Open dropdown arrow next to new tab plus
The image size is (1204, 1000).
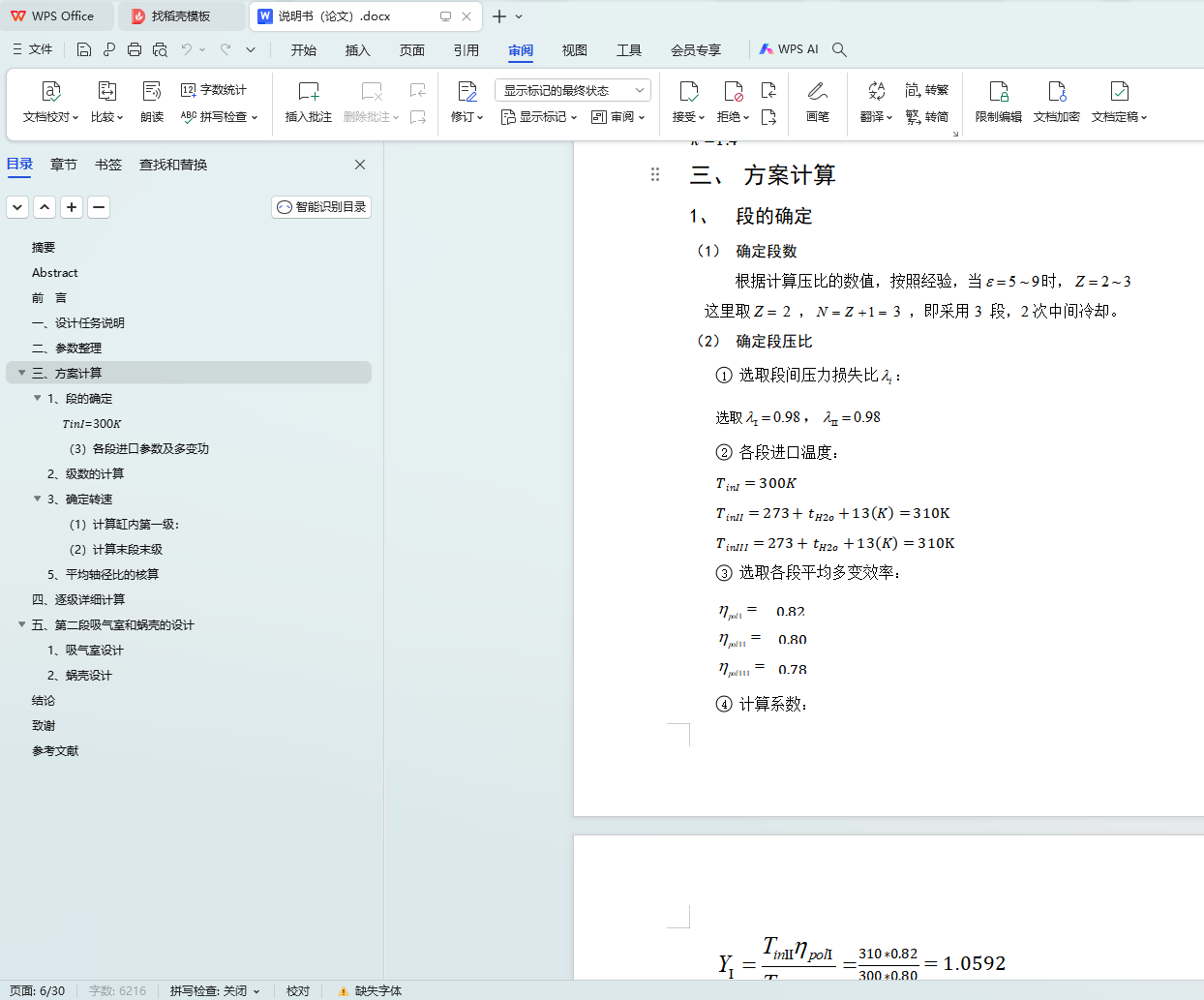pyautogui.click(x=519, y=16)
